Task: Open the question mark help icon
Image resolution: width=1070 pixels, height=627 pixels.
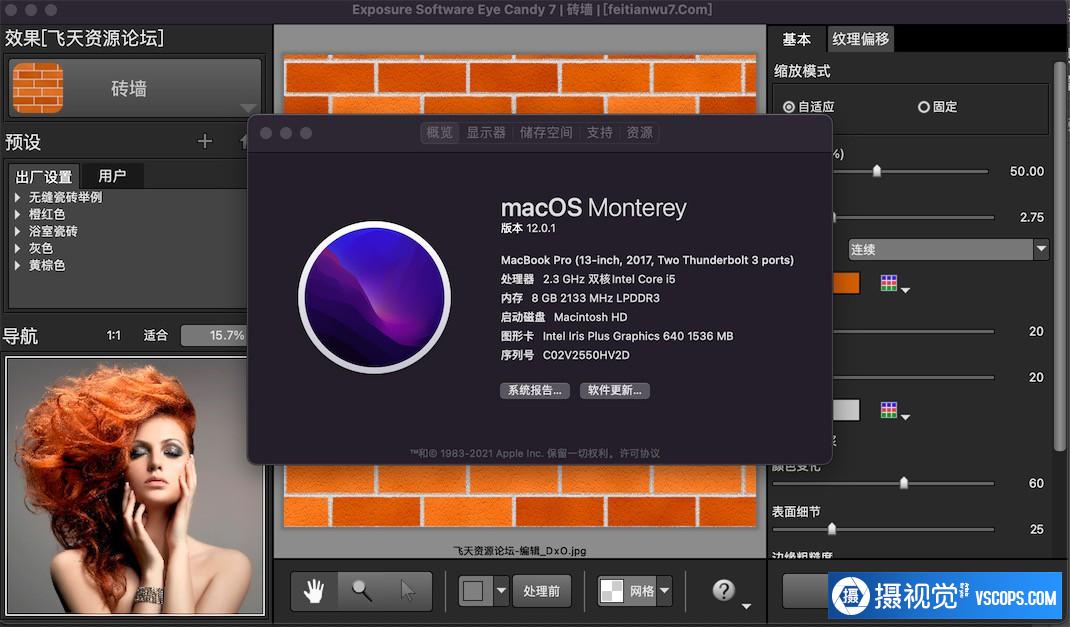Action: click(x=723, y=590)
